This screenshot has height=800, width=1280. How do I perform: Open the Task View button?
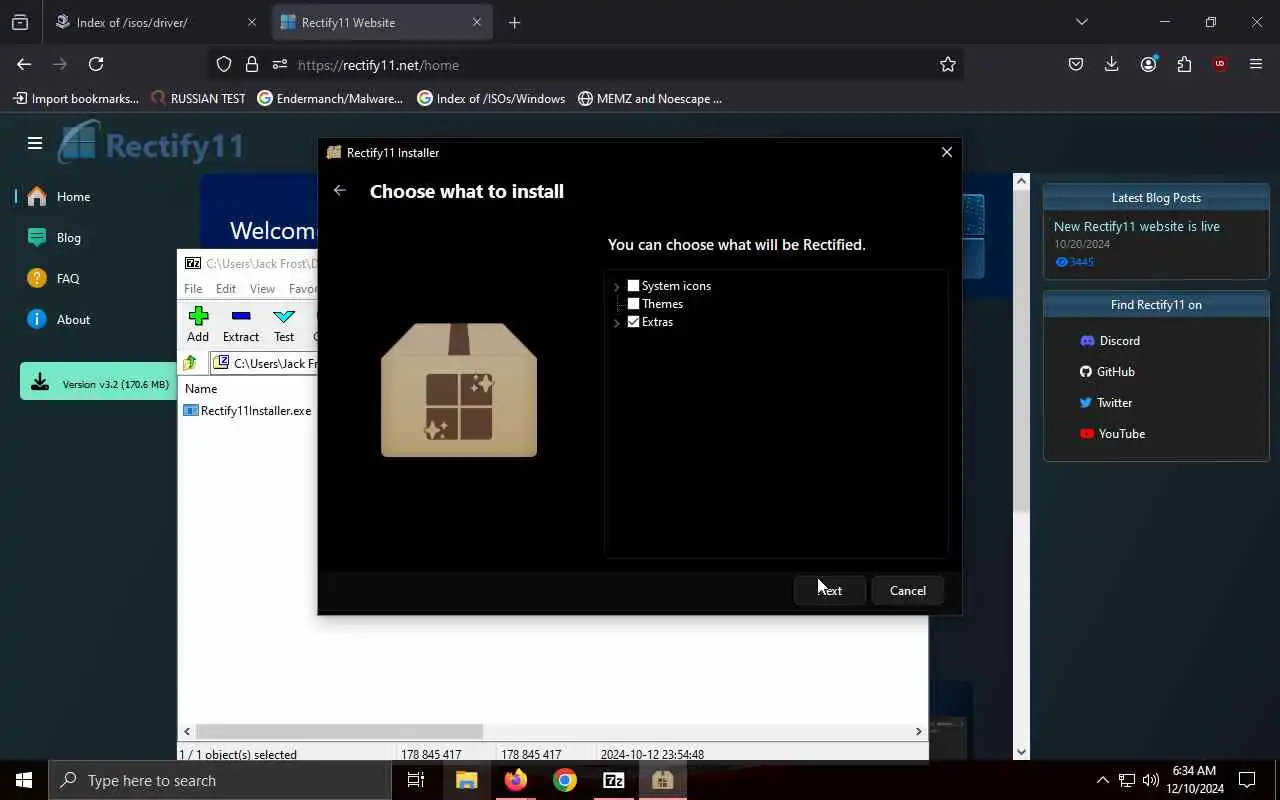pyautogui.click(x=416, y=780)
